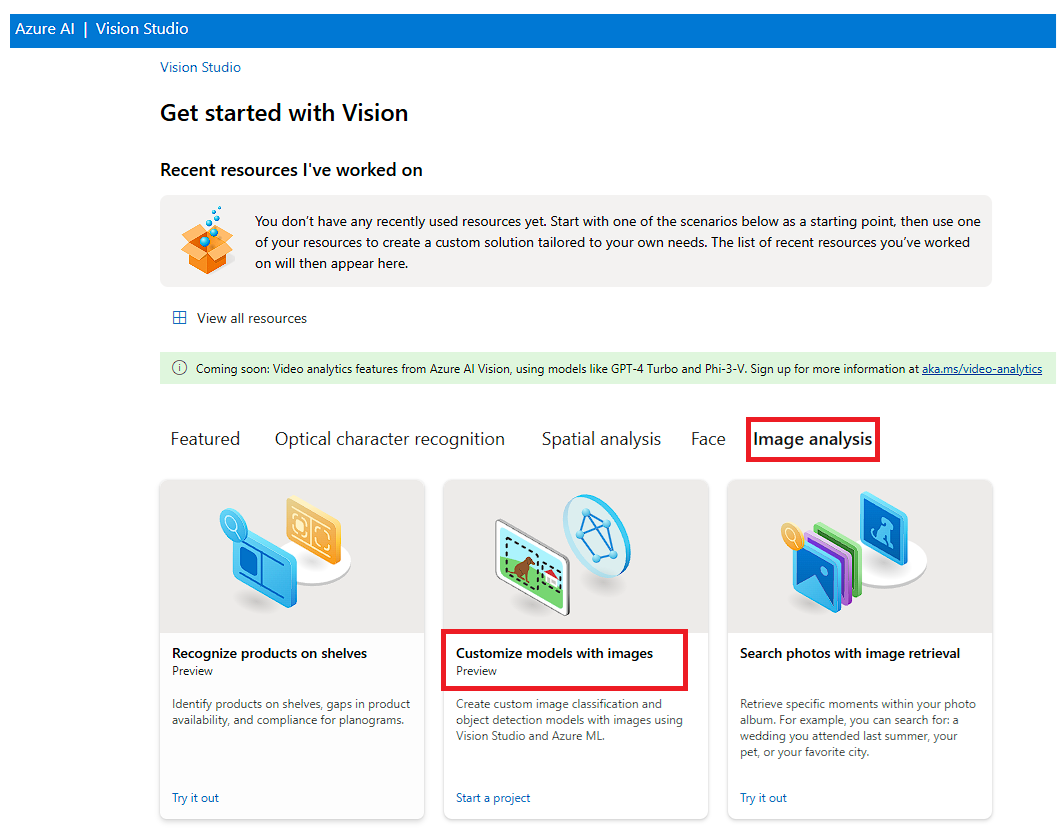
Task: Click the orange box illustration icon
Action: 207,240
